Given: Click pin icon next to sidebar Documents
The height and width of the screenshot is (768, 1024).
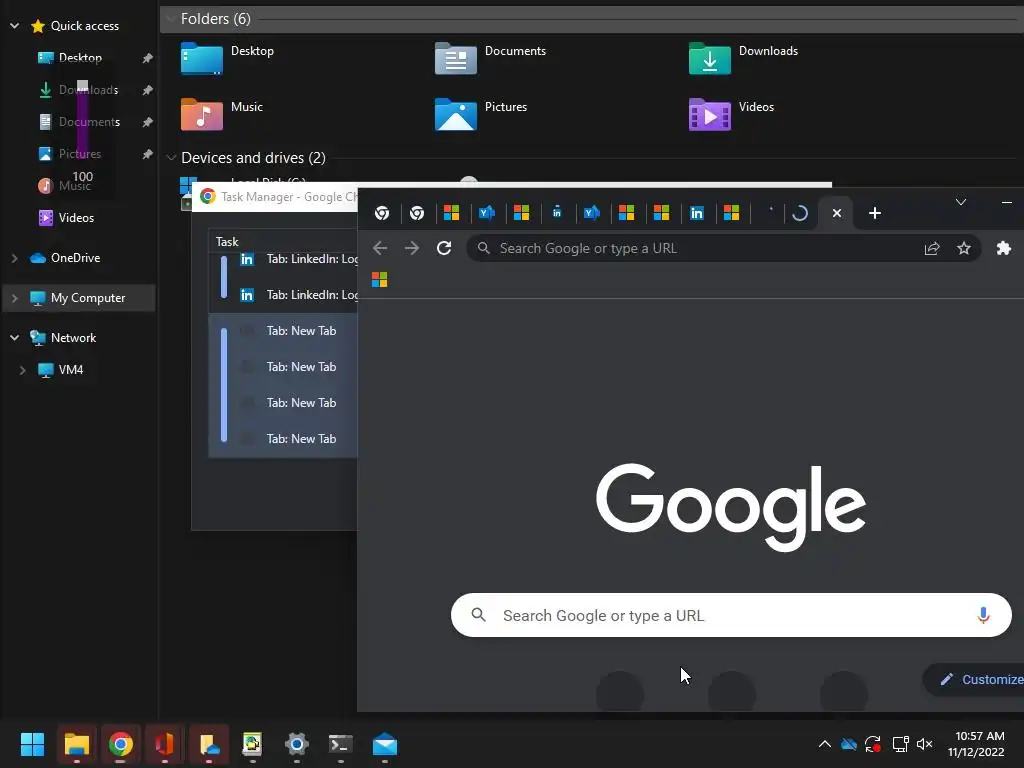Looking at the screenshot, I should pos(148,121).
